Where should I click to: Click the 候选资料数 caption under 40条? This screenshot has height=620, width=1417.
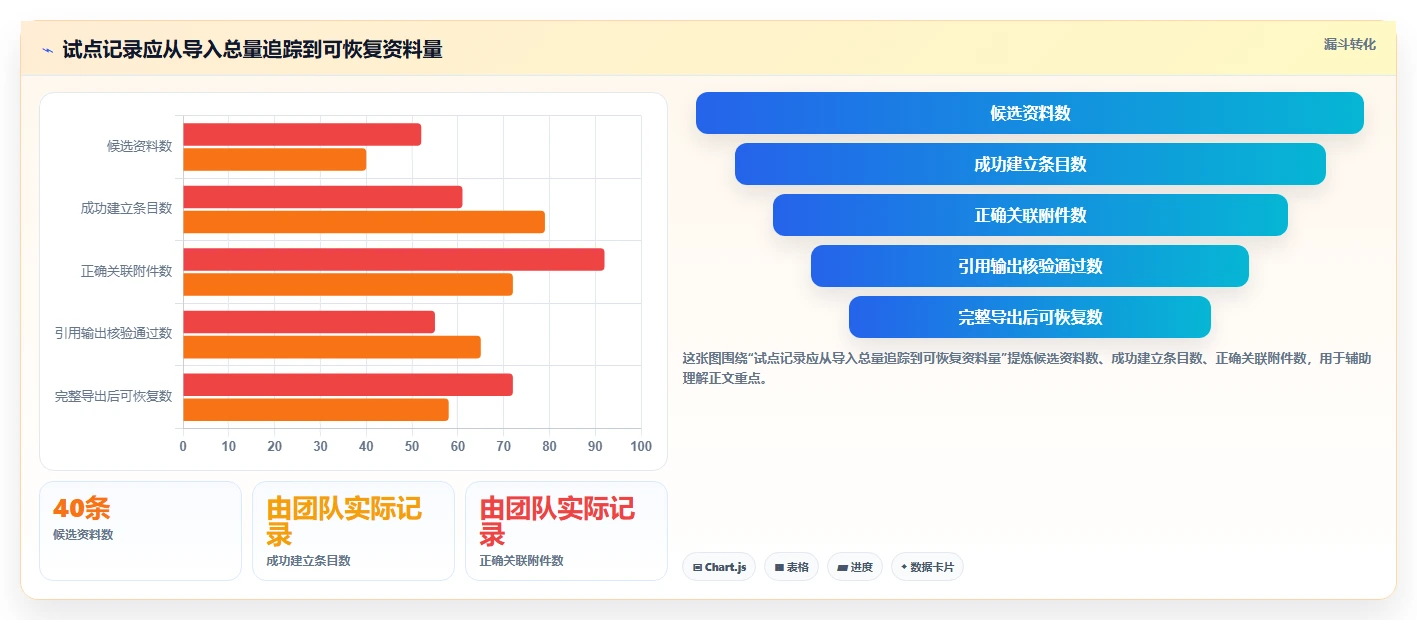tap(83, 535)
